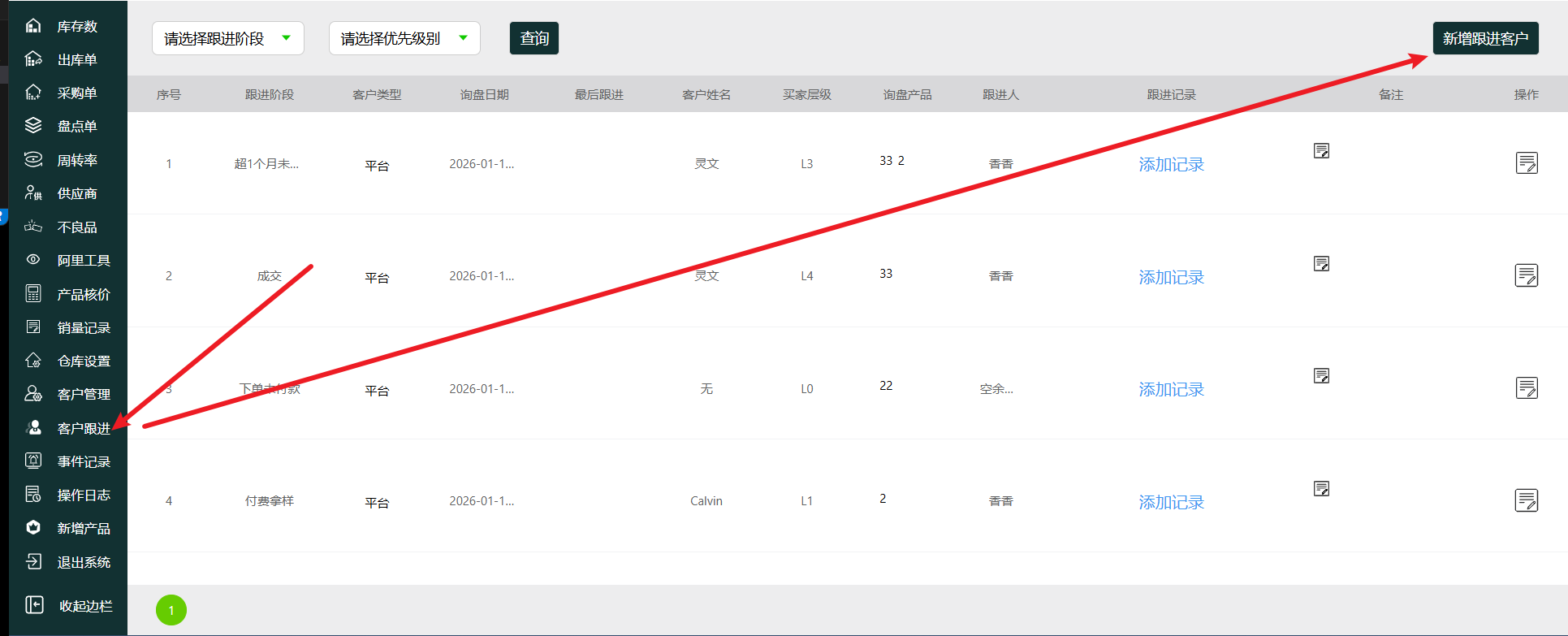The height and width of the screenshot is (636, 1568).
Task: Click the 产品核价 calculator icon
Action: pyautogui.click(x=33, y=293)
